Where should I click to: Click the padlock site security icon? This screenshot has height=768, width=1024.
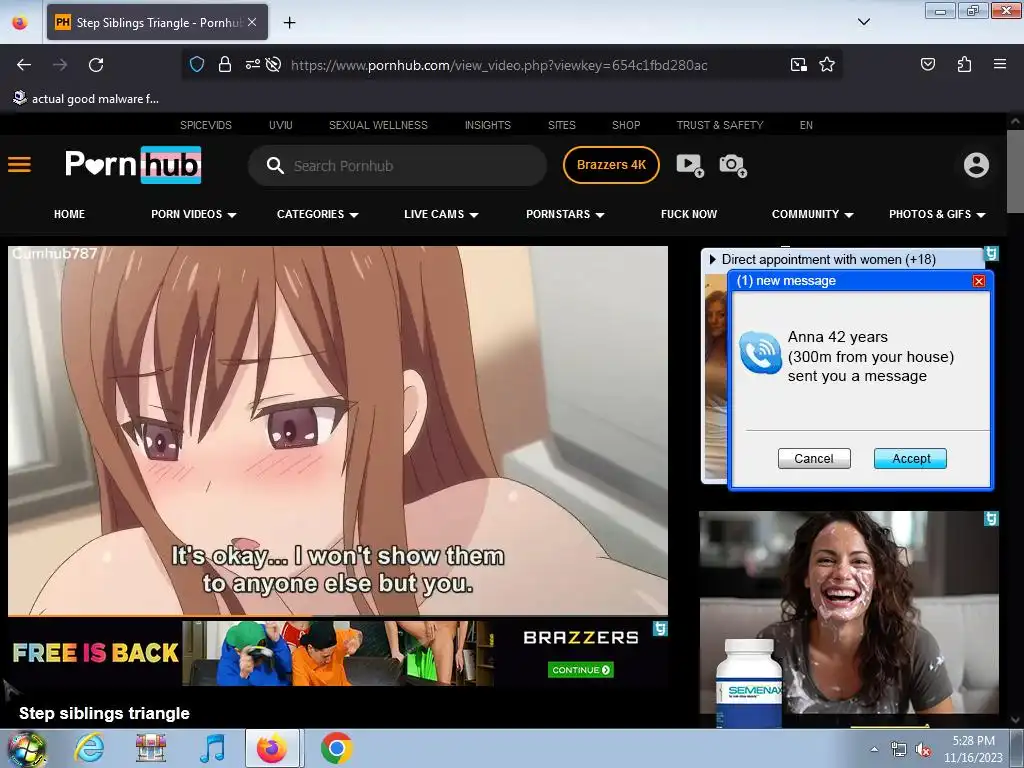[x=225, y=65]
